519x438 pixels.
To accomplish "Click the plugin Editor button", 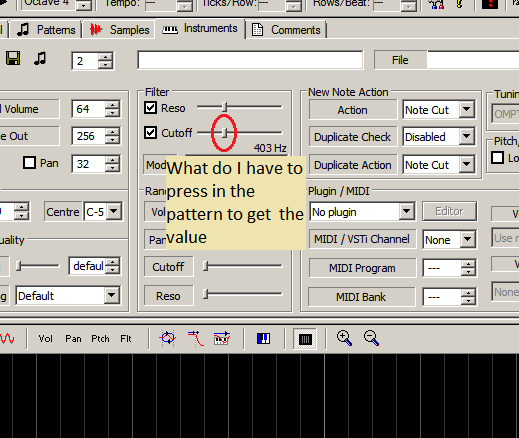I will tap(449, 211).
